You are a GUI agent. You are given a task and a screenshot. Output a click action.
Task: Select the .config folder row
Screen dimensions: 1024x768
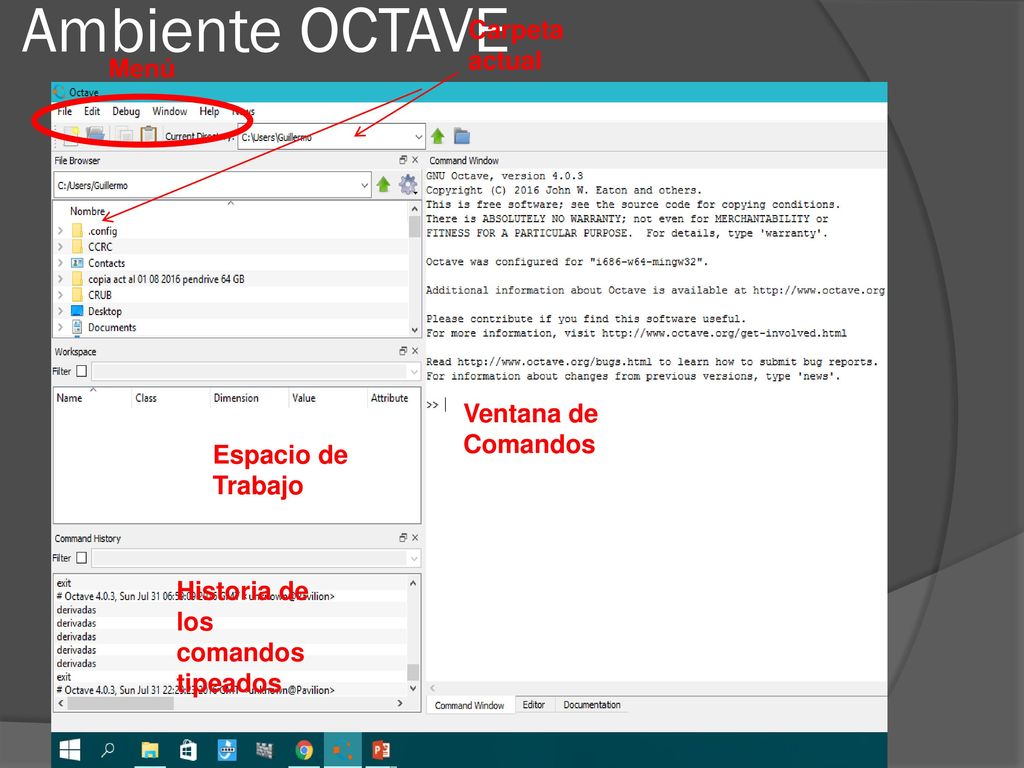coord(231,231)
